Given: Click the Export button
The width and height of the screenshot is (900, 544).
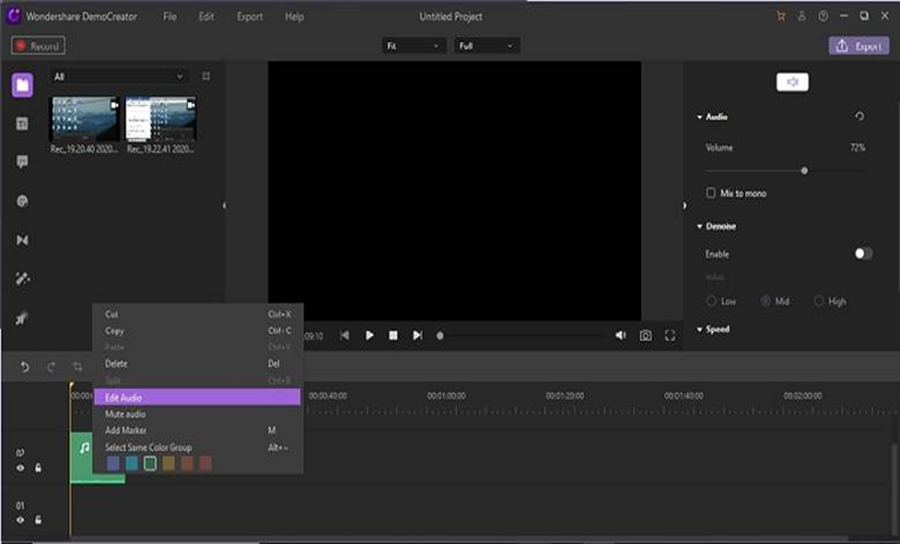Looking at the screenshot, I should tap(858, 46).
